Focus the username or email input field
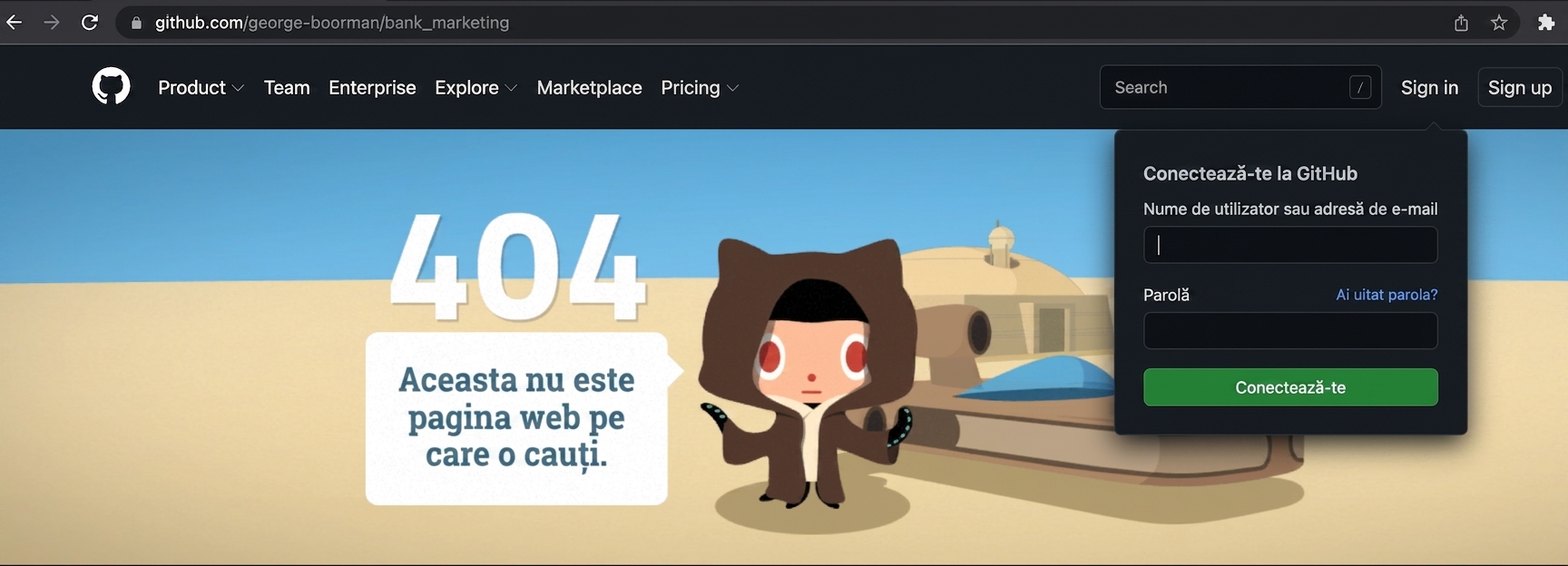 1290,245
